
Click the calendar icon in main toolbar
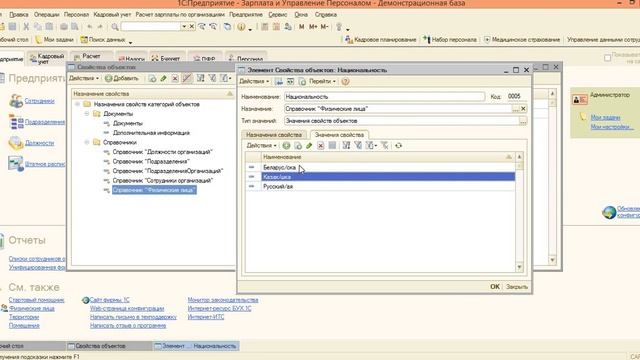pos(276,27)
